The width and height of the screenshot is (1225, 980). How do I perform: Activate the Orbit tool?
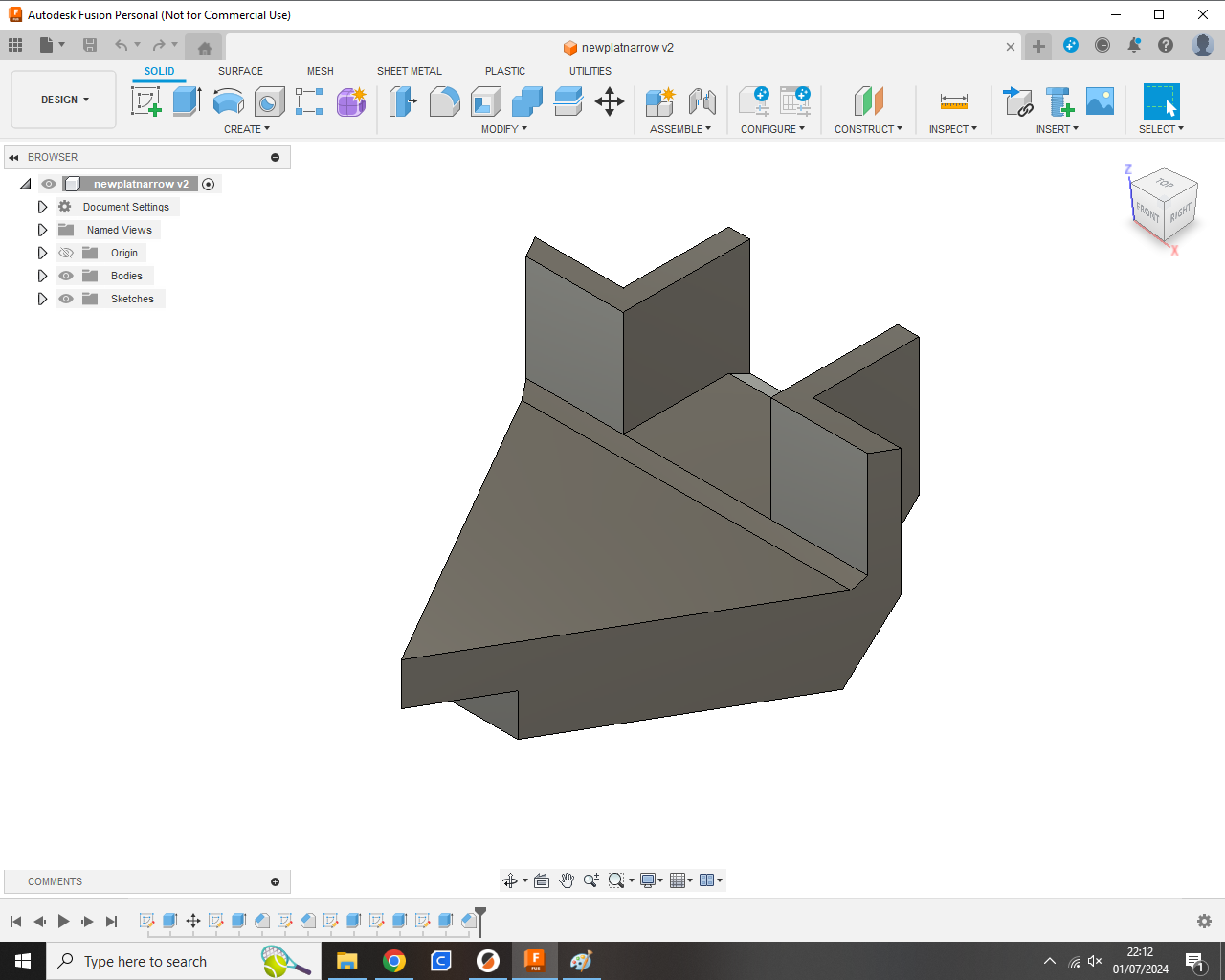pyautogui.click(x=511, y=880)
